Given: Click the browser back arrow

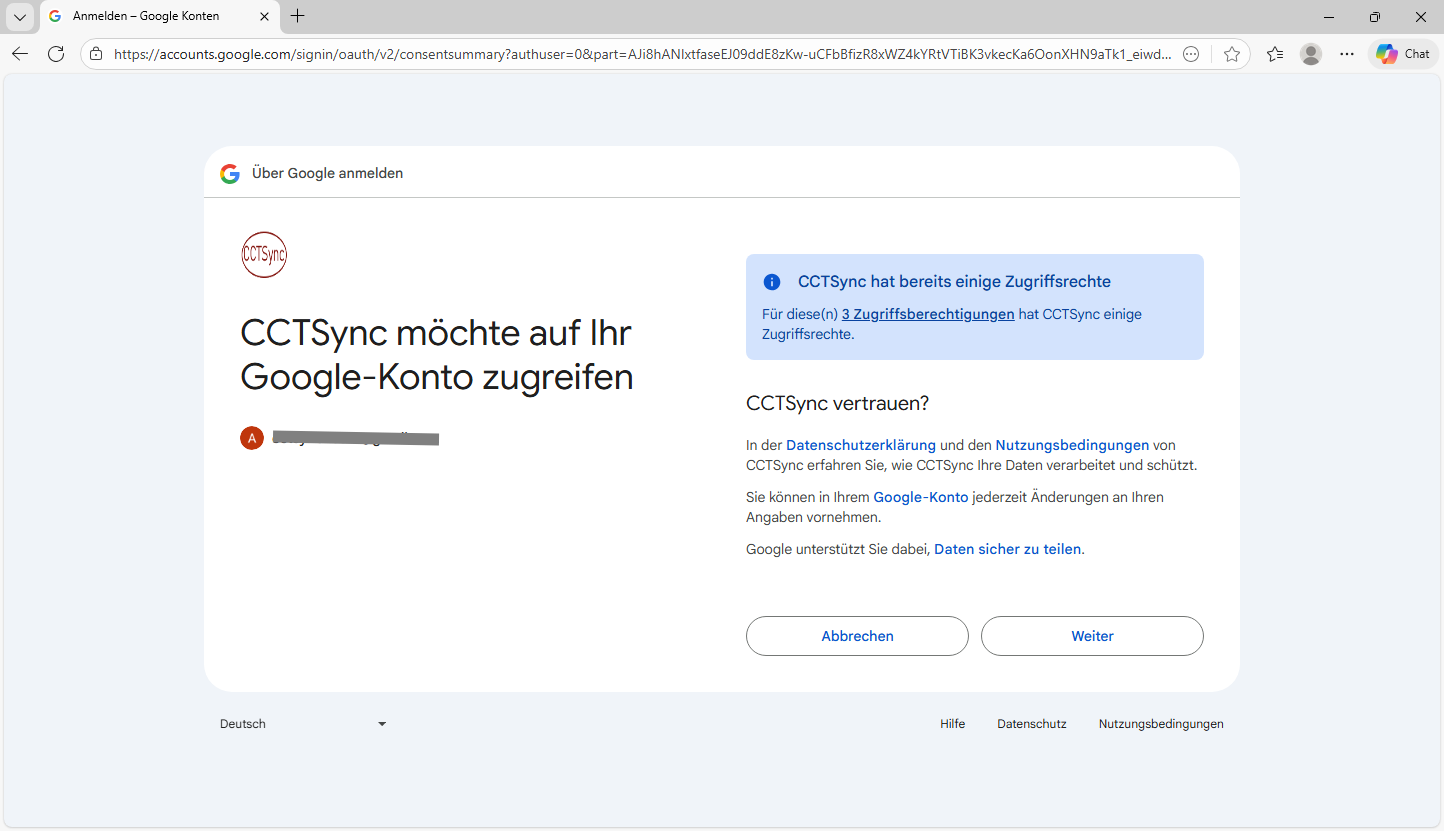Looking at the screenshot, I should point(20,54).
